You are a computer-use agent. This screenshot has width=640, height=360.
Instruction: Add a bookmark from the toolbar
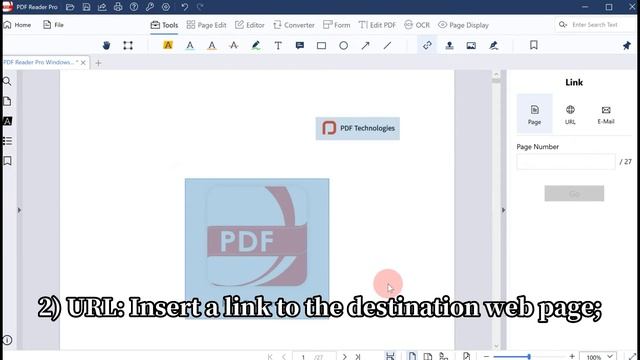[533, 45]
